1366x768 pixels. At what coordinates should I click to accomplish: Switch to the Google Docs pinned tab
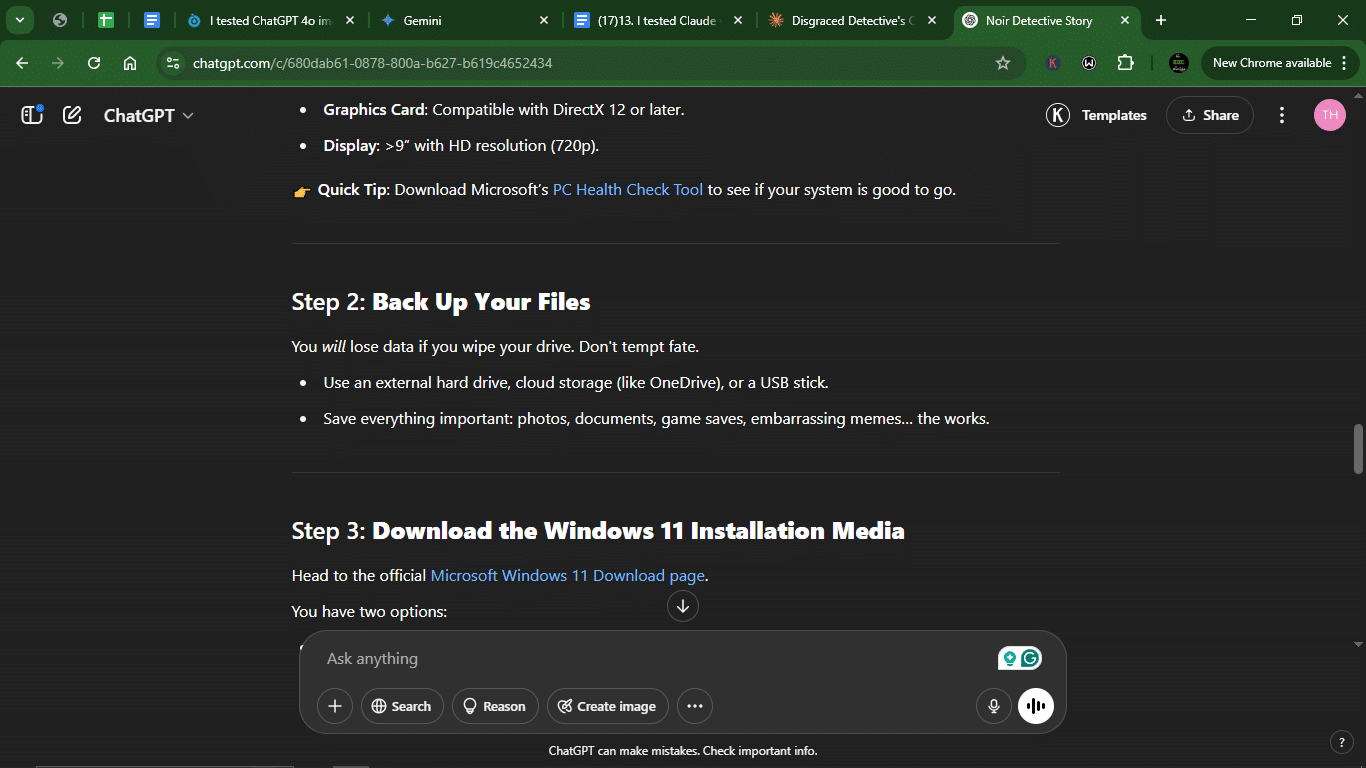152,20
